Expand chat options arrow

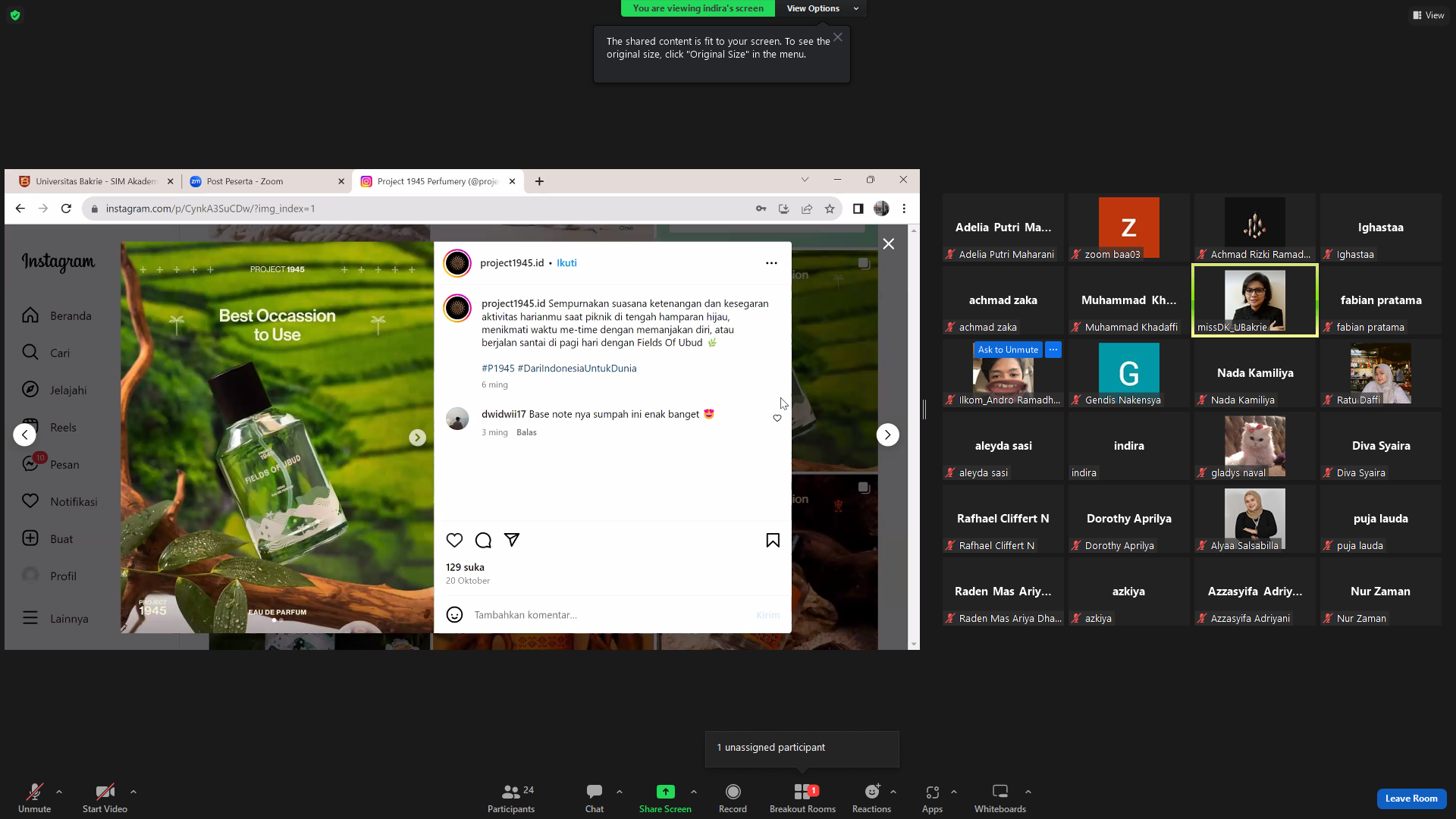620,792
